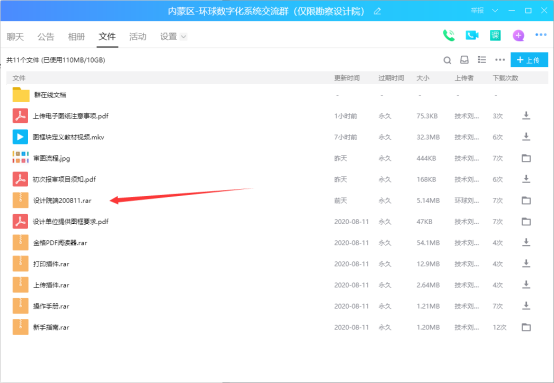Click the video icon of 图框块定义教材视频.mkv
Screen dimensions: 554x383
coord(20,137)
